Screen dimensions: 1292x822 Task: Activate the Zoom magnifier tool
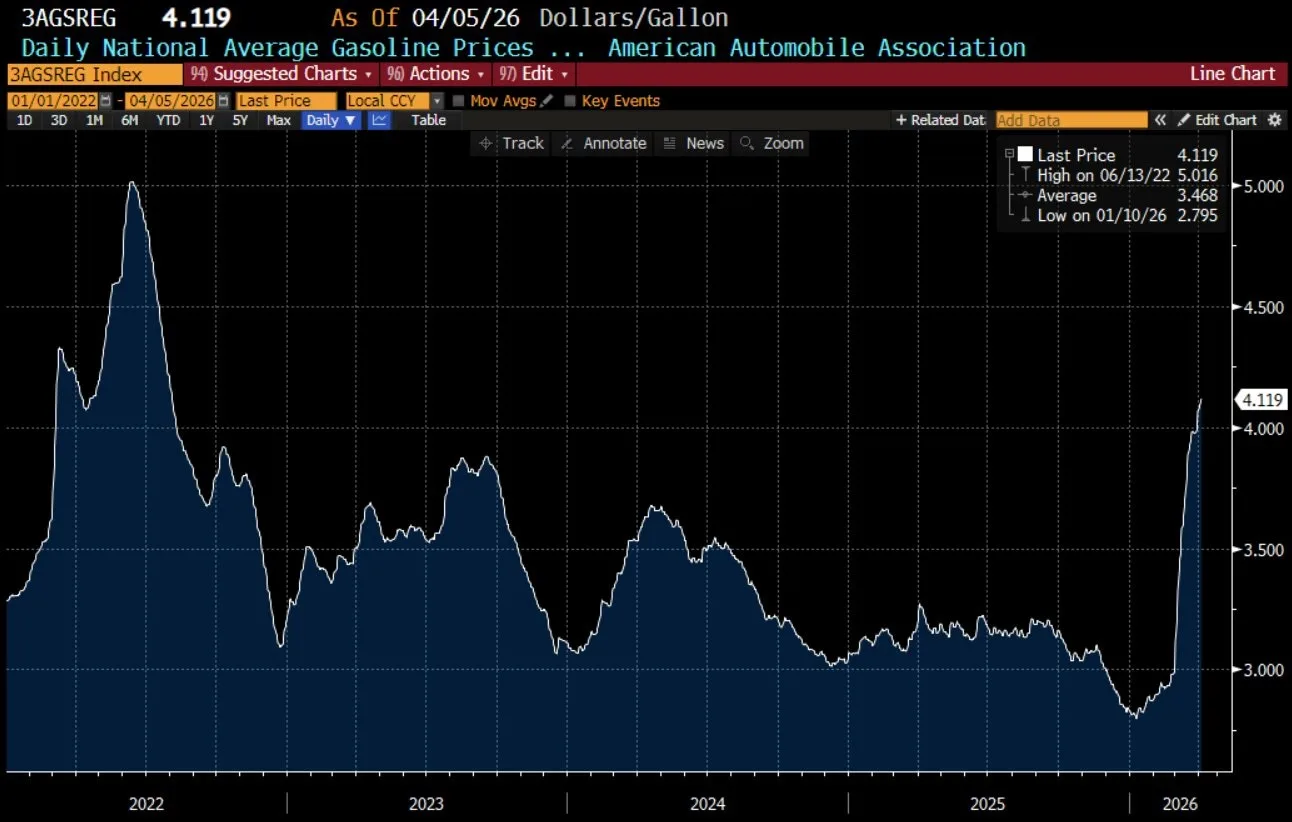pos(772,143)
